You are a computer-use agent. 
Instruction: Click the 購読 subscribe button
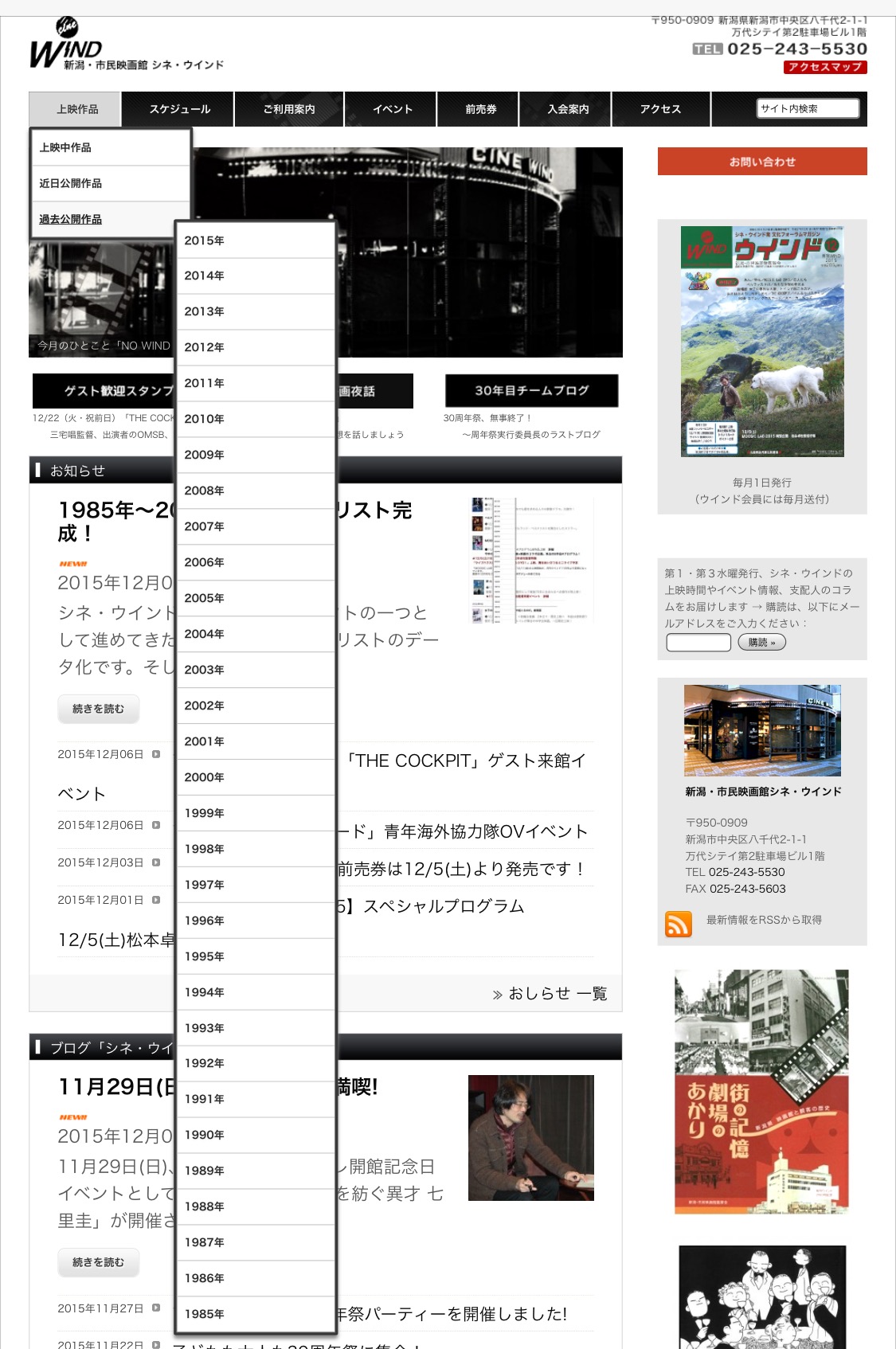[761, 643]
